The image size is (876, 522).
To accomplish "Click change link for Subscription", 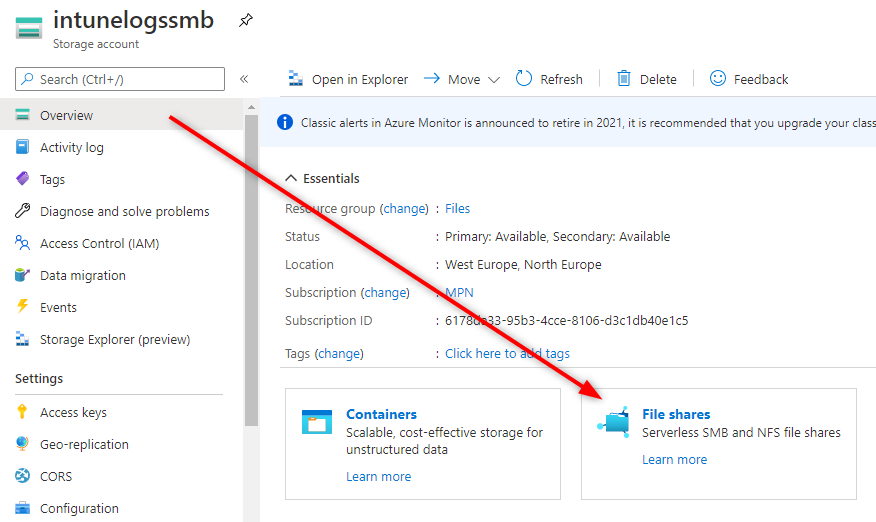I will click(385, 292).
